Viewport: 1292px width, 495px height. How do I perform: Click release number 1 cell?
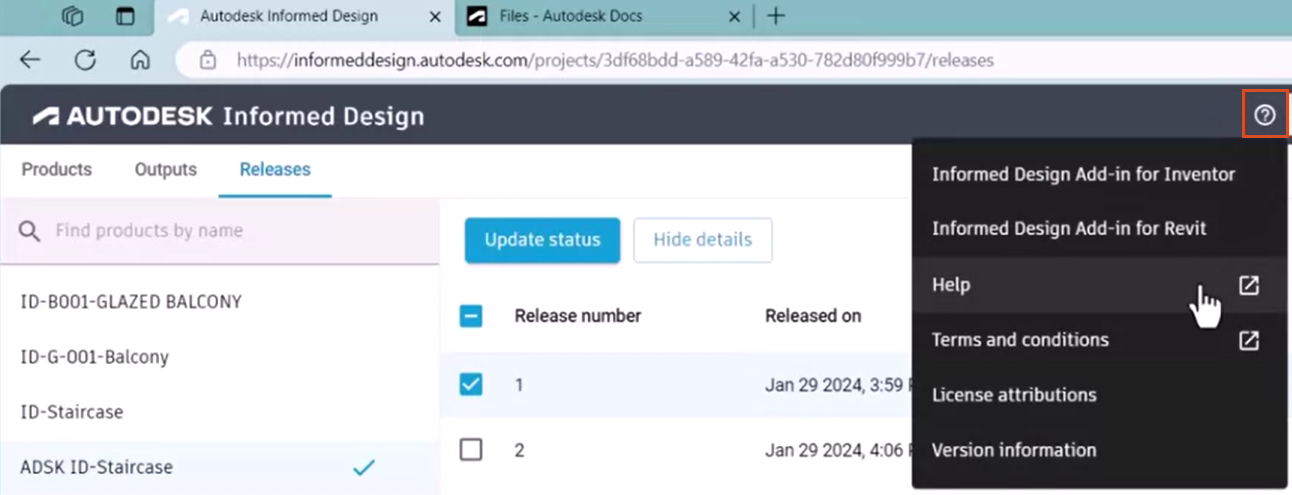click(x=519, y=384)
